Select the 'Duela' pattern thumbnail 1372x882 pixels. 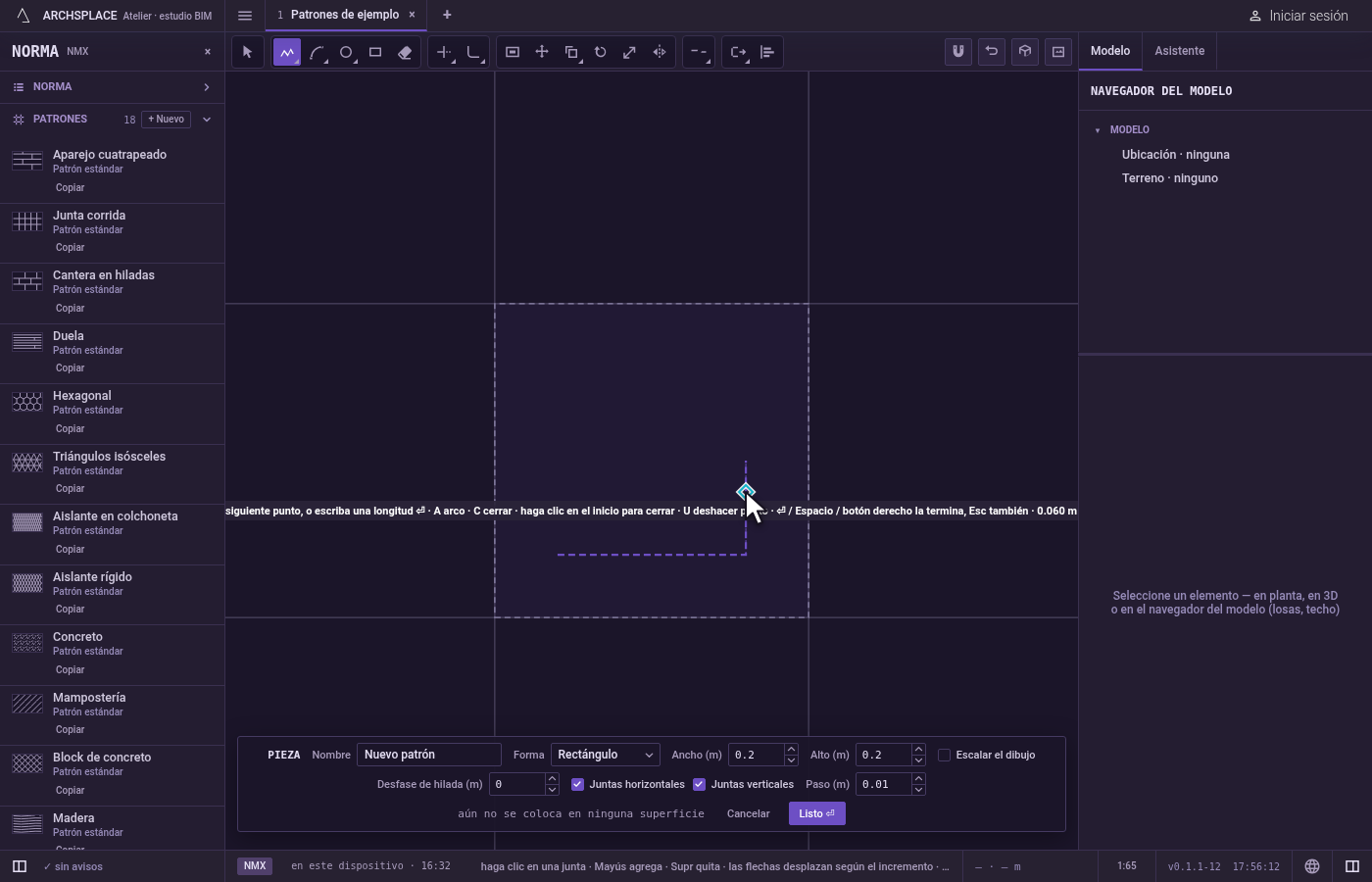coord(27,342)
